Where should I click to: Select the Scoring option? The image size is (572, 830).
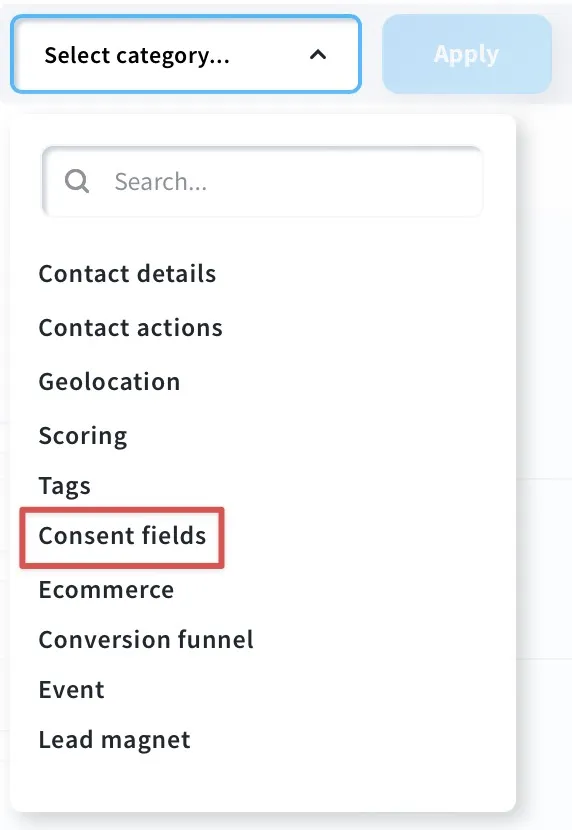point(83,436)
